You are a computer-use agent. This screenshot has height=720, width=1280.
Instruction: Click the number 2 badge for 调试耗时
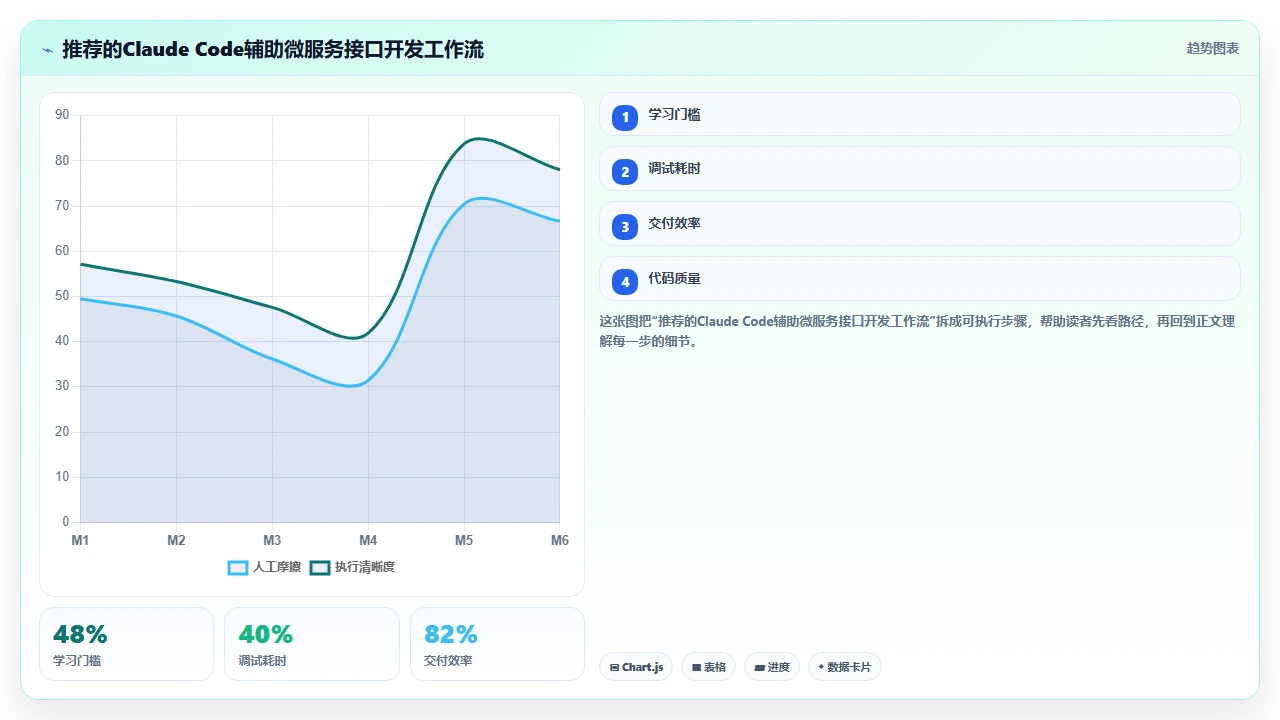point(625,172)
